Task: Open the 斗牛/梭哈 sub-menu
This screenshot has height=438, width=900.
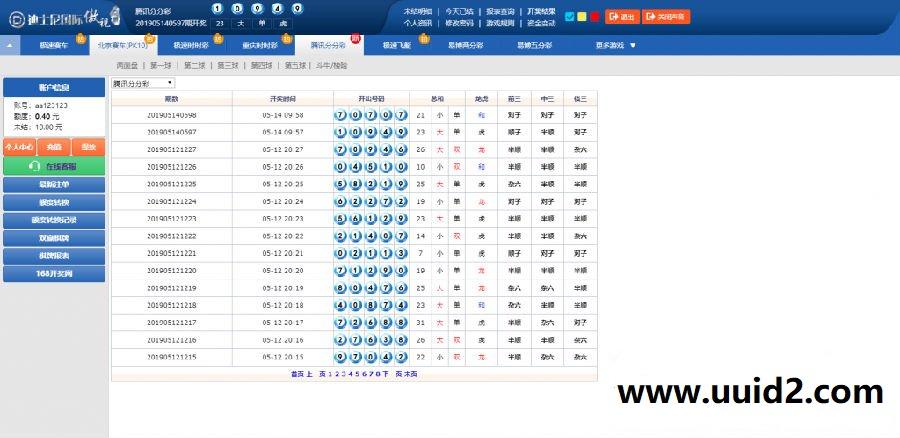Action: [331, 65]
